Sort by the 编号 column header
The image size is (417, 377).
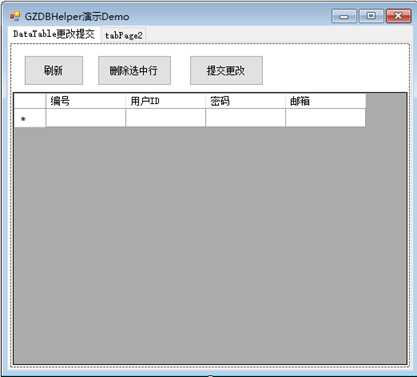coord(86,101)
